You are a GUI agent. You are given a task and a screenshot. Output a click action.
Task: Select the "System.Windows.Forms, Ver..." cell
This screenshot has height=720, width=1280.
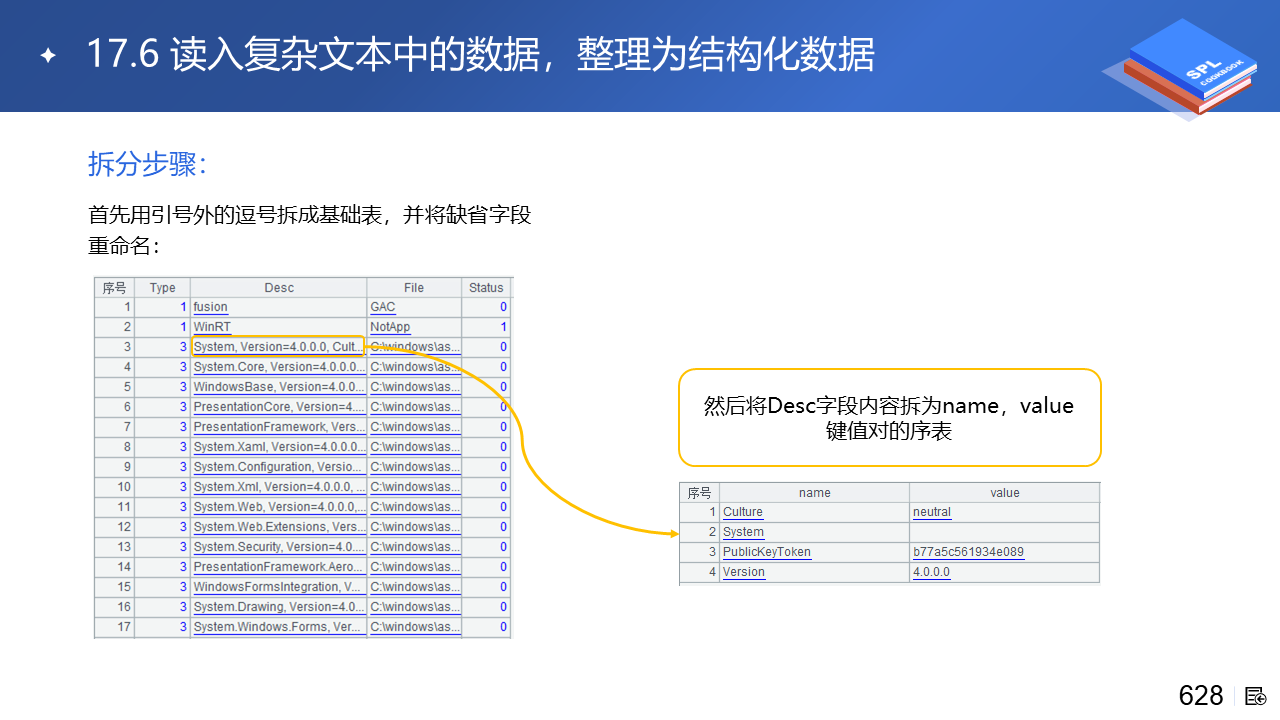[x=279, y=627]
